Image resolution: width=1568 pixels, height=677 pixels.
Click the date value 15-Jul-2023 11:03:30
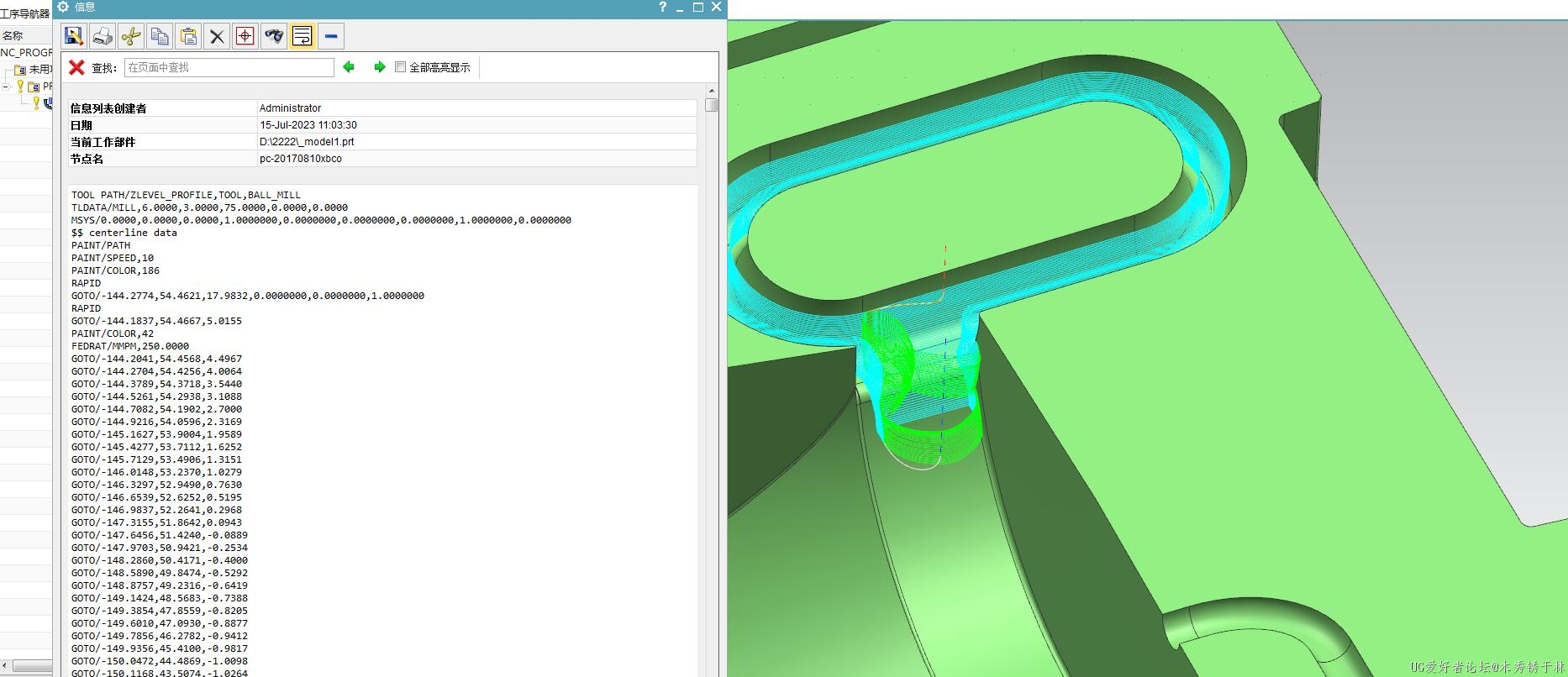[x=308, y=124]
